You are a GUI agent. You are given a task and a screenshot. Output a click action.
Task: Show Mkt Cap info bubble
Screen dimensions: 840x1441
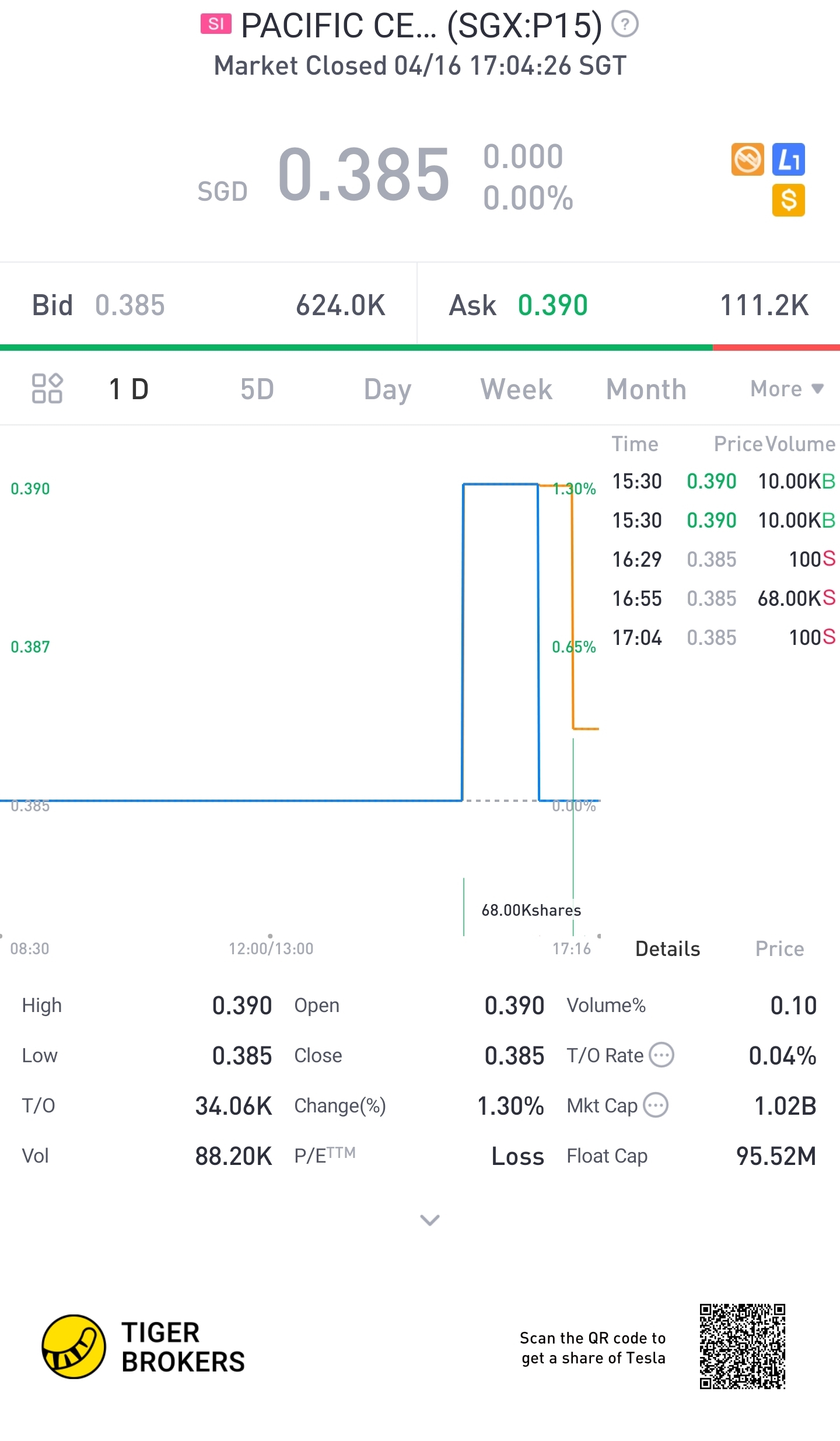656,1105
